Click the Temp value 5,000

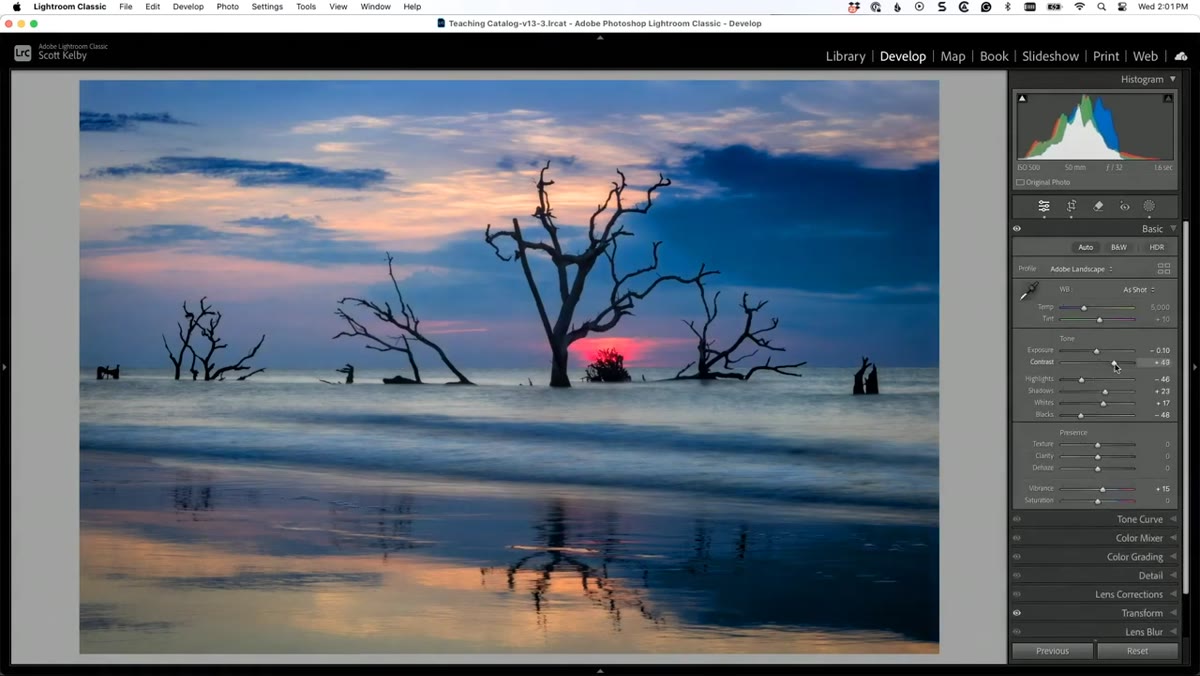tap(1160, 307)
